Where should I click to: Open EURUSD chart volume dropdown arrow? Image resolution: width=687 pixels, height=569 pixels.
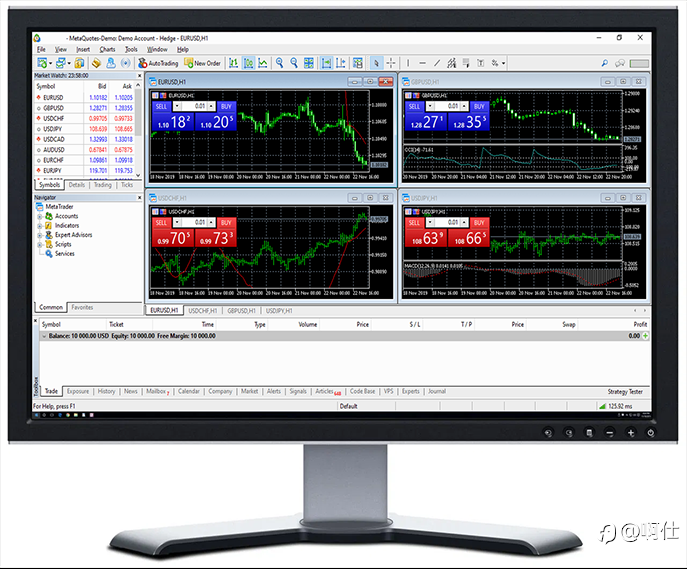(x=177, y=106)
